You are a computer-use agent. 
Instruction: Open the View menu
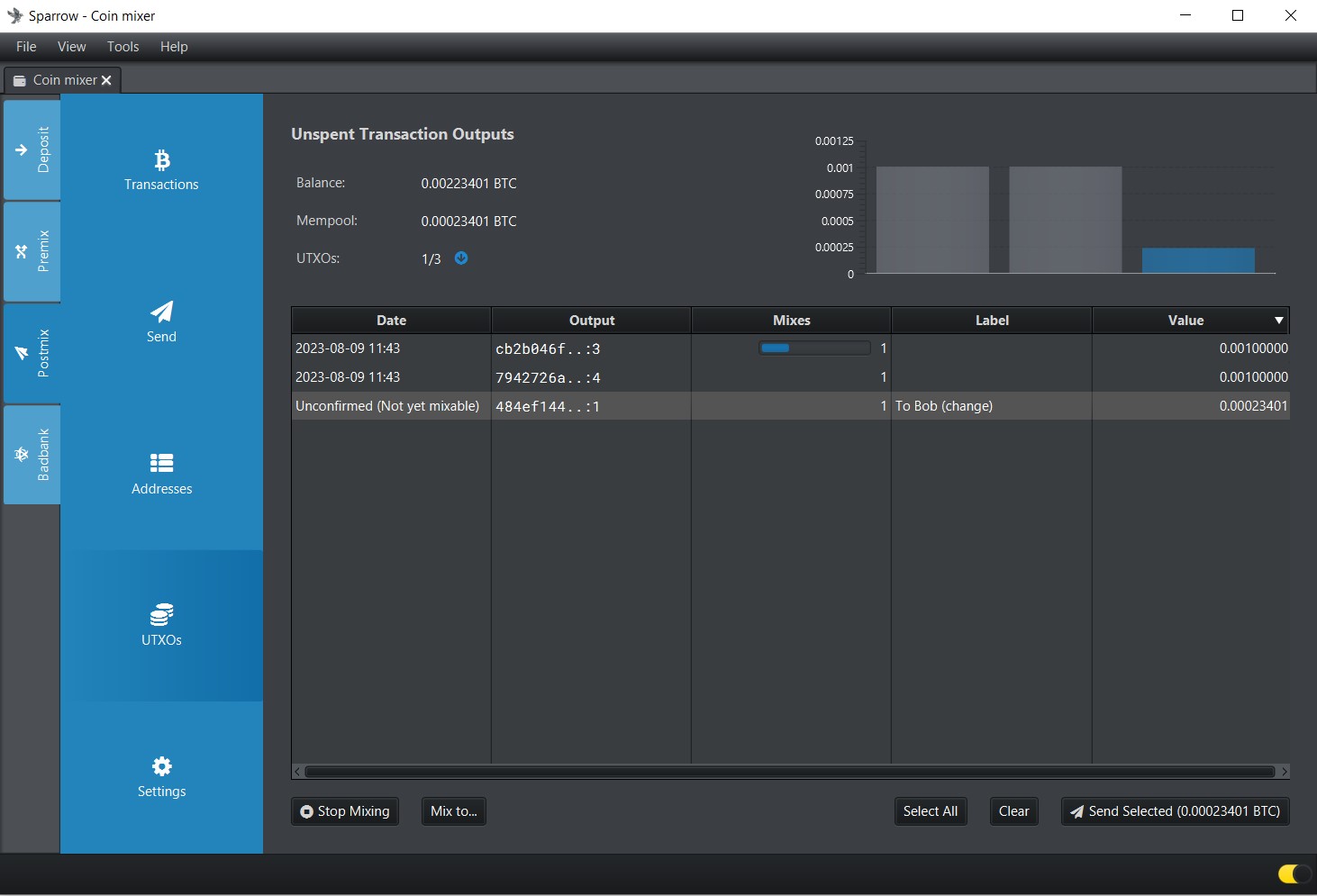pos(71,47)
